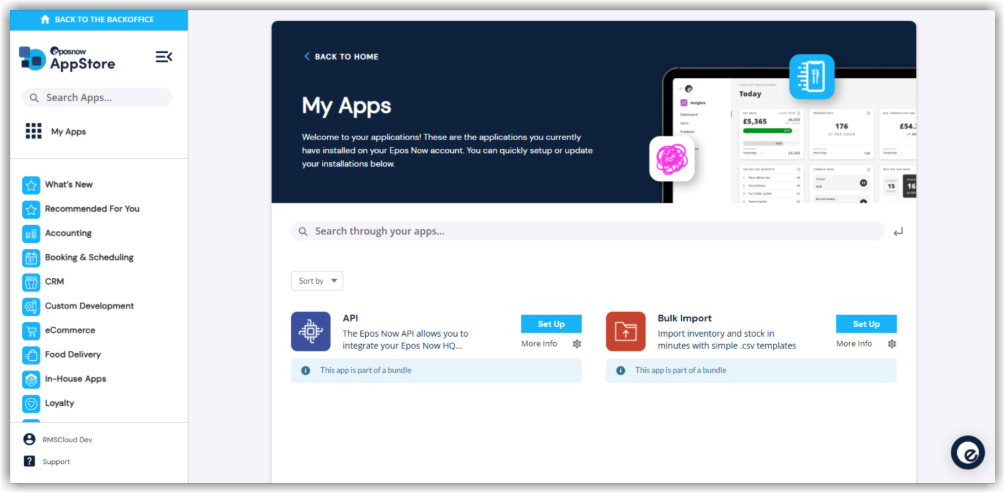Click the dashboard preview image in banner

coord(790,136)
